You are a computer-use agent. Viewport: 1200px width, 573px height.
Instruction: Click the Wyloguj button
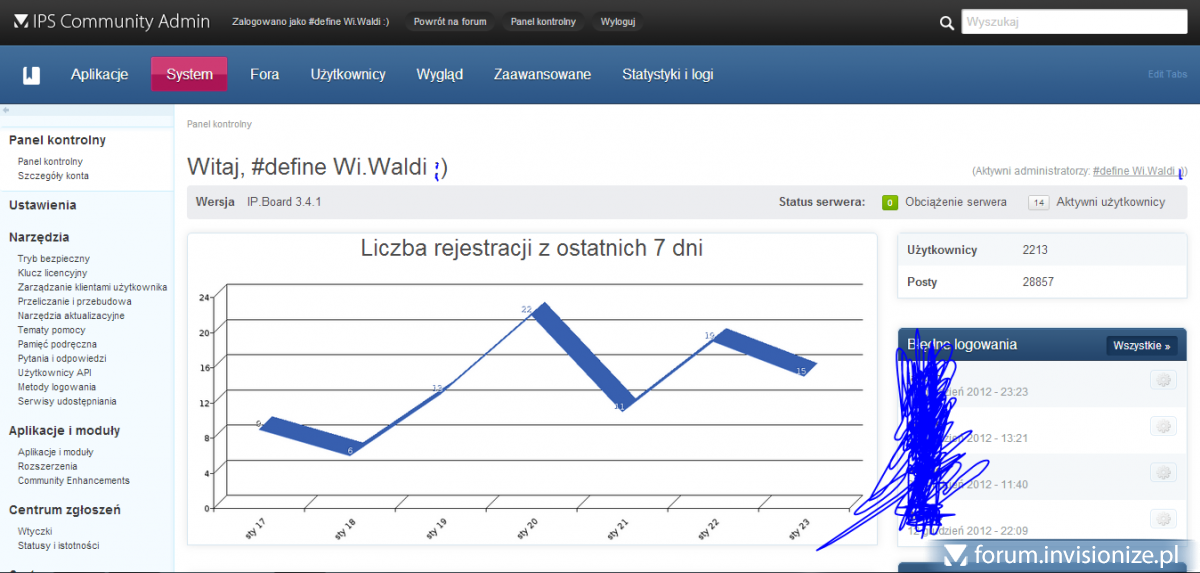617,21
